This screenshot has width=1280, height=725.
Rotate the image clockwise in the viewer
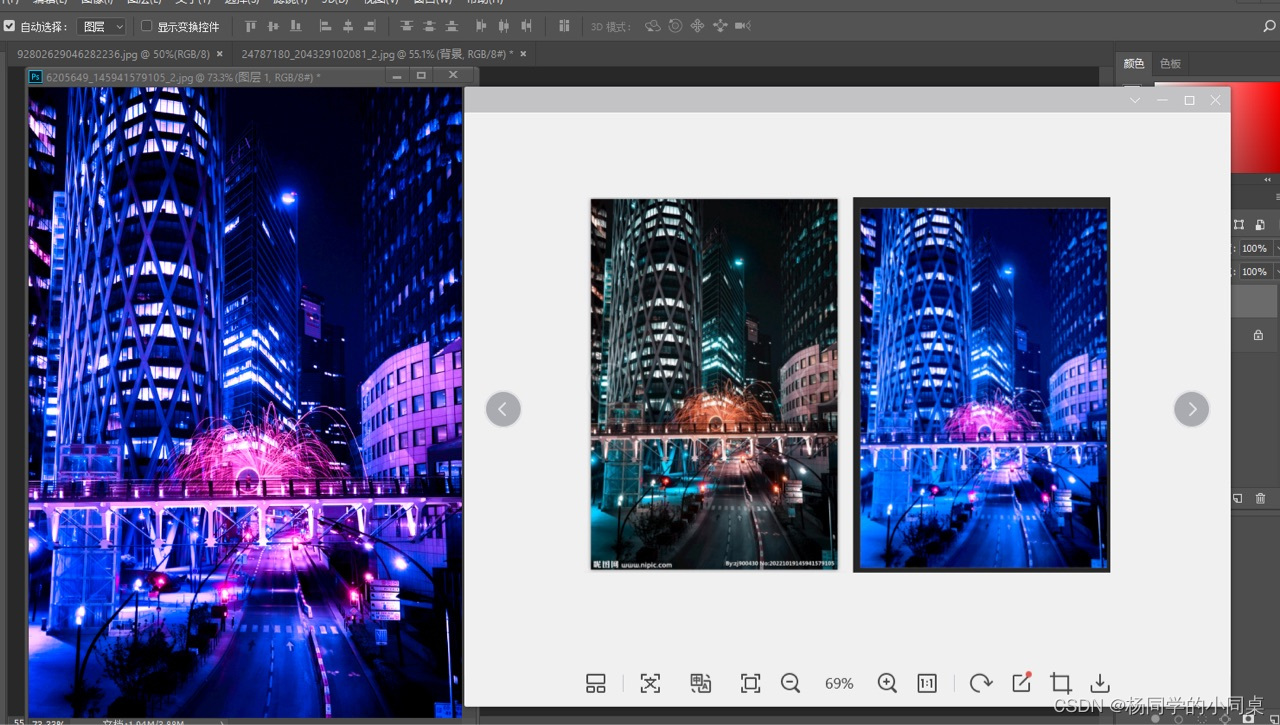pyautogui.click(x=981, y=683)
